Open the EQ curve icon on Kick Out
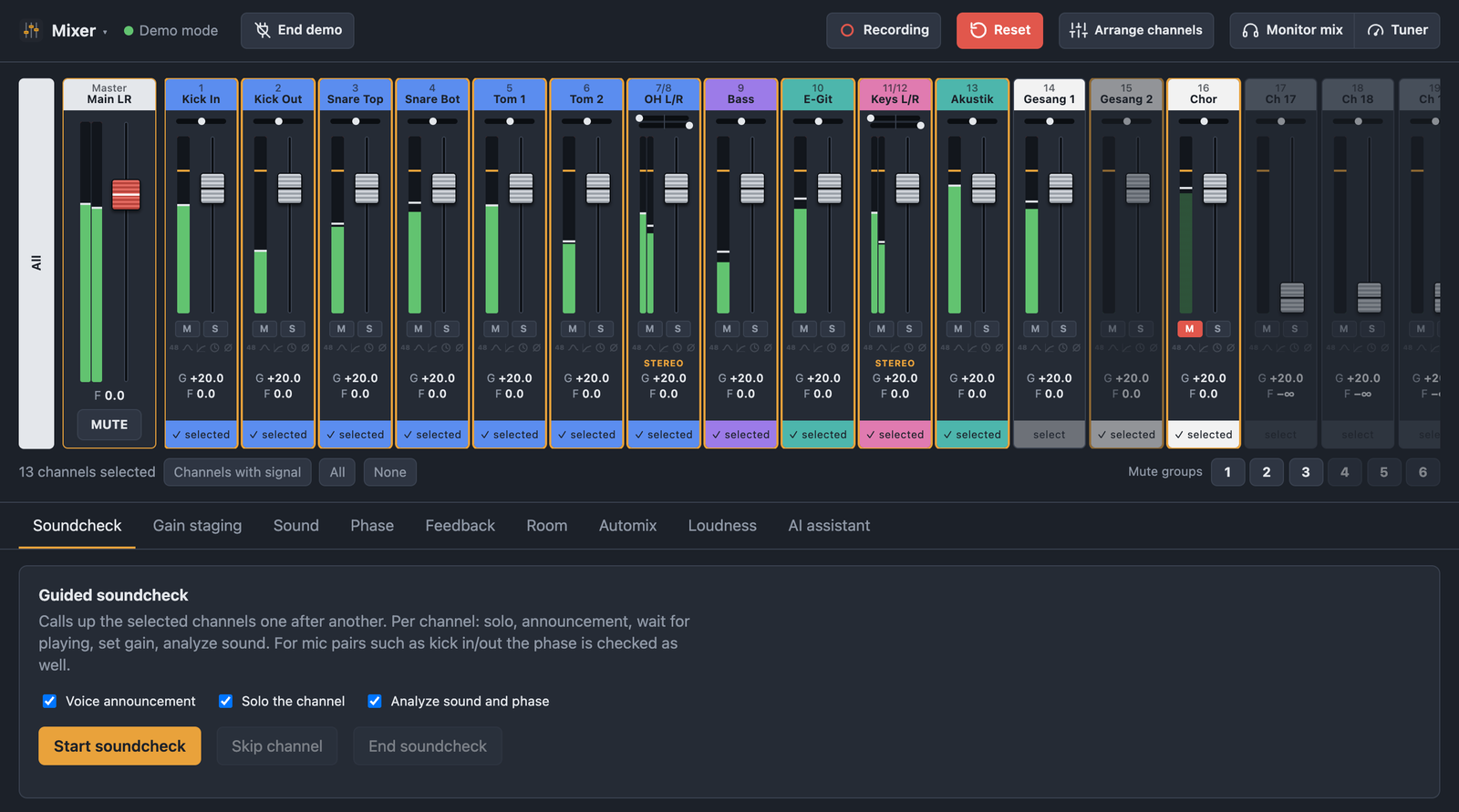Viewport: 1459px width, 812px height. (264, 347)
